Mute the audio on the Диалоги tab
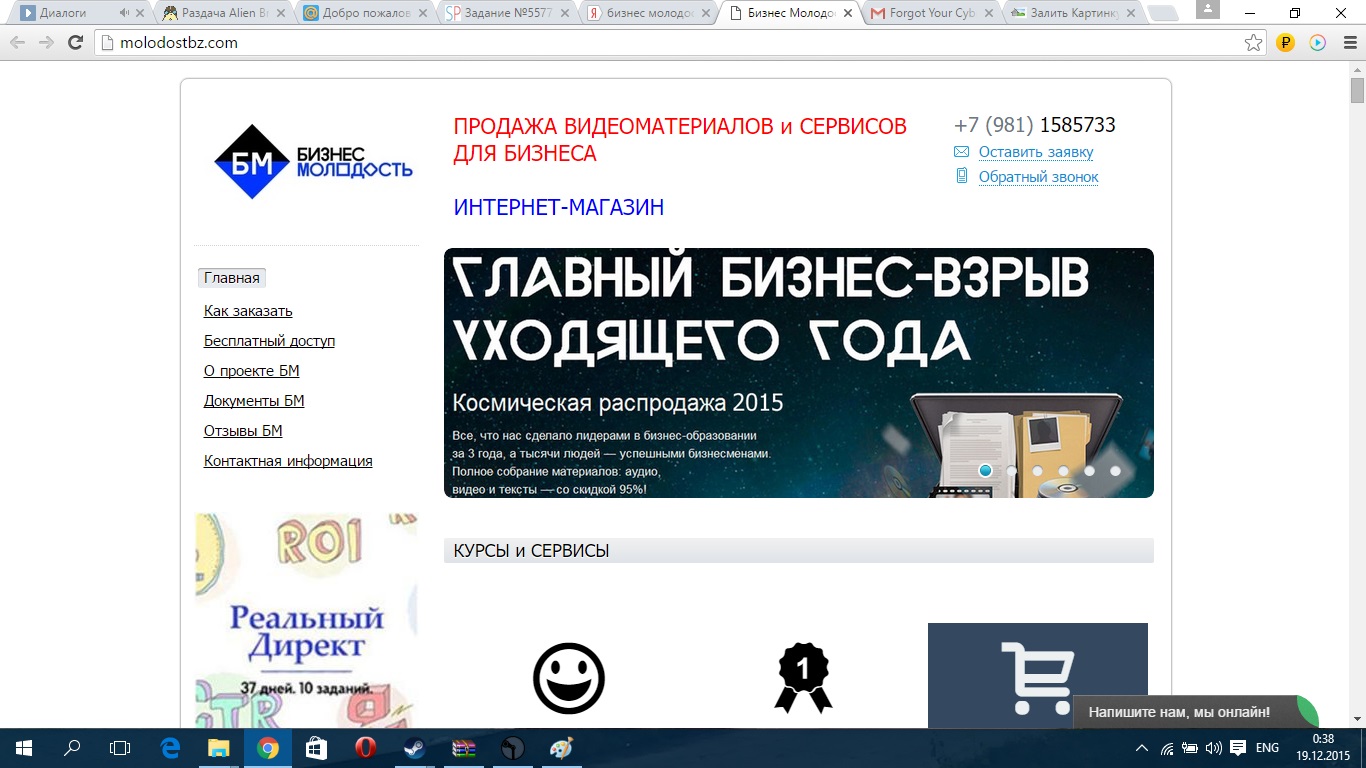 124,14
